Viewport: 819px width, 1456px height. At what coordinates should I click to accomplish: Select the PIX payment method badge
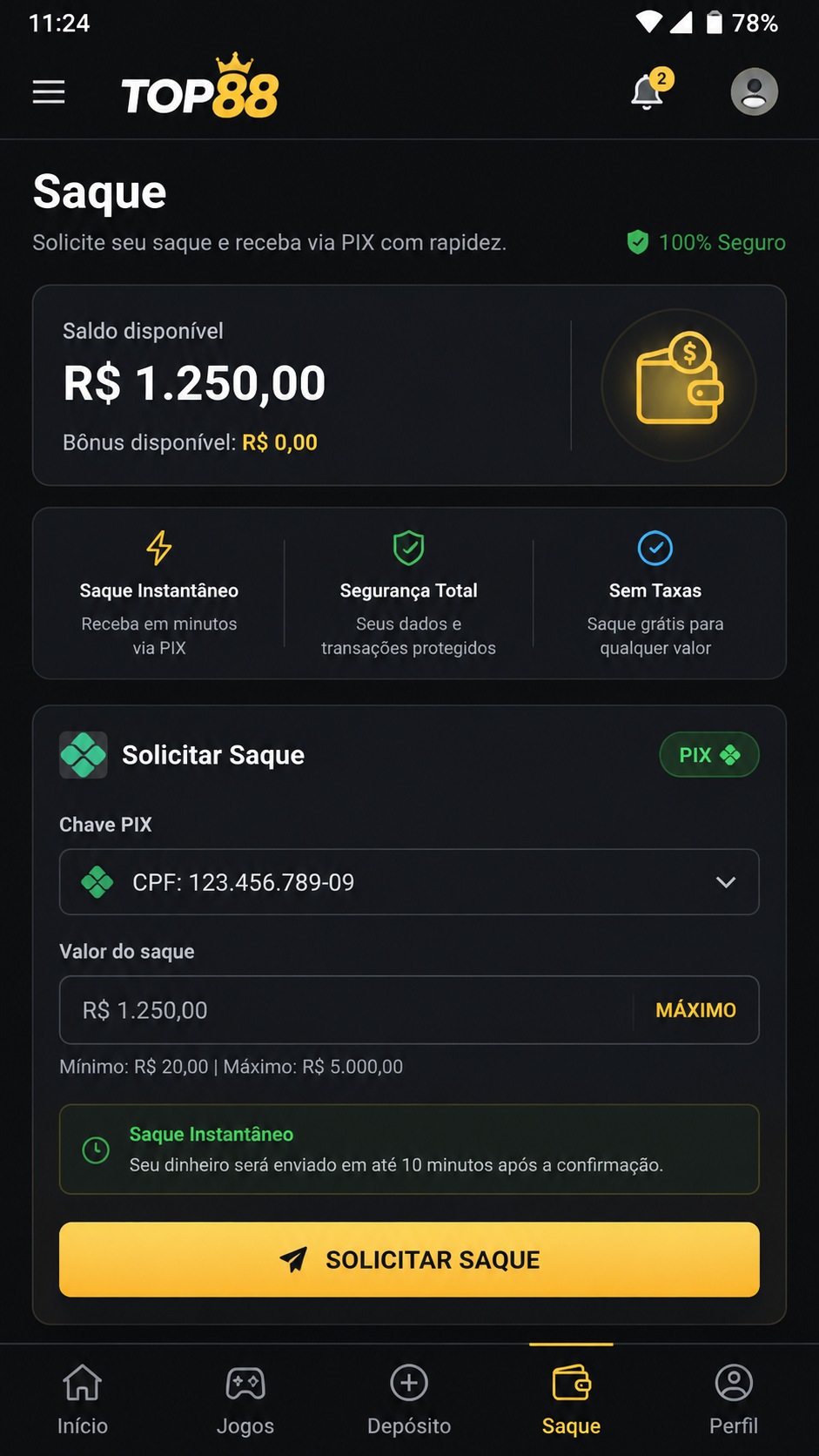click(709, 755)
